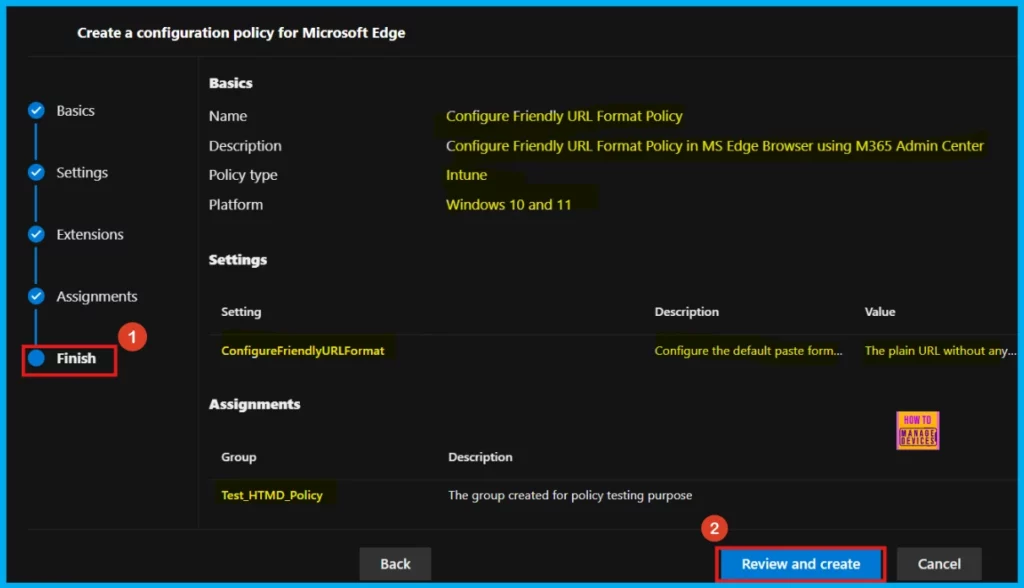Click the Description header in Assignments table
This screenshot has height=588, width=1024.
point(480,457)
